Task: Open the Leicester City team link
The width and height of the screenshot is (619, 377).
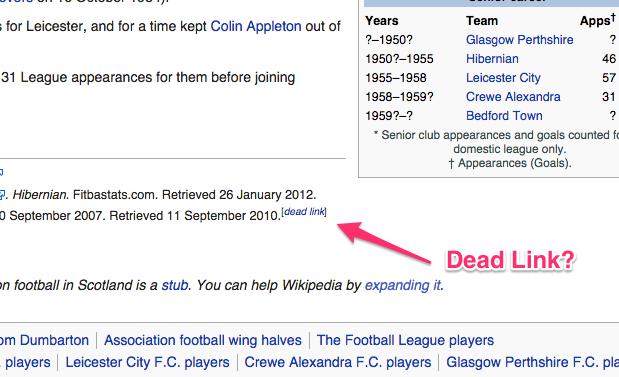Action: point(503,78)
